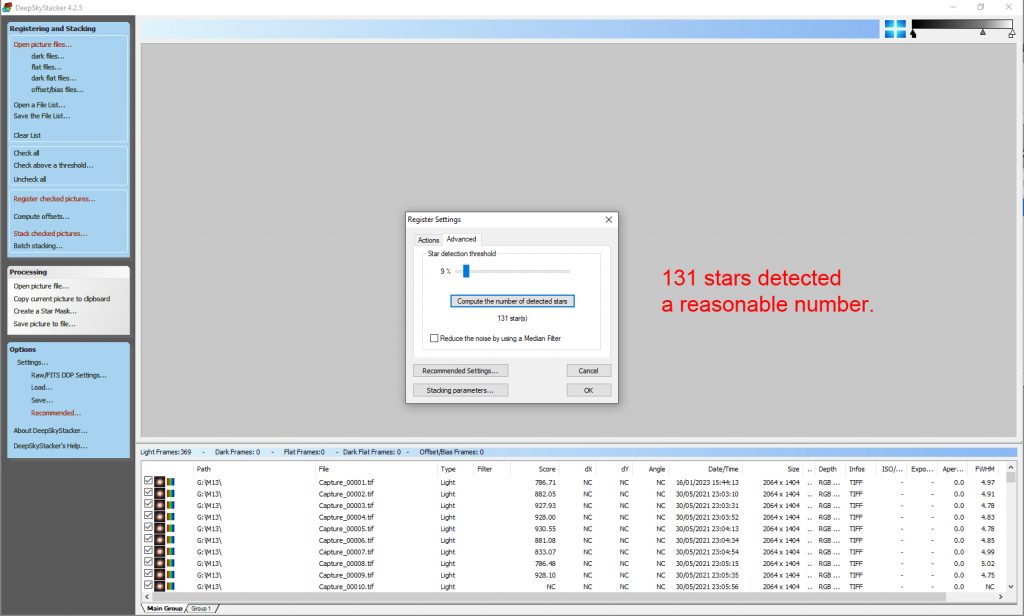Open the Group 1 tab
1024x616 pixels.
201,608
